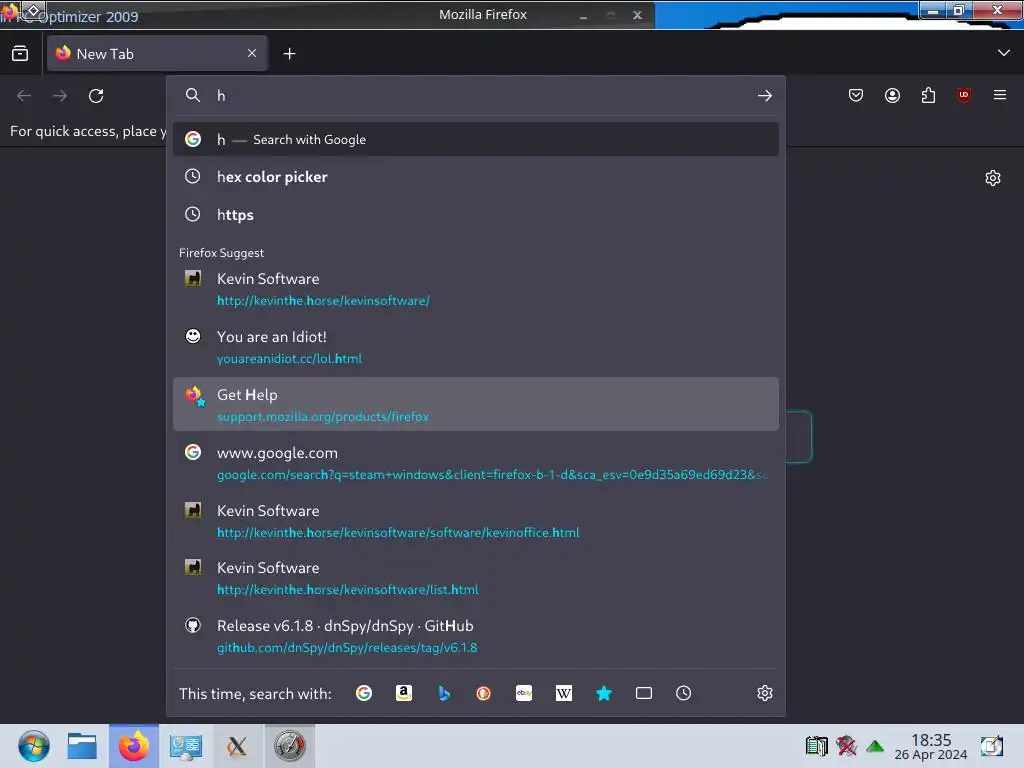Close the New Tab tab
The width and height of the screenshot is (1024, 768).
pos(252,54)
